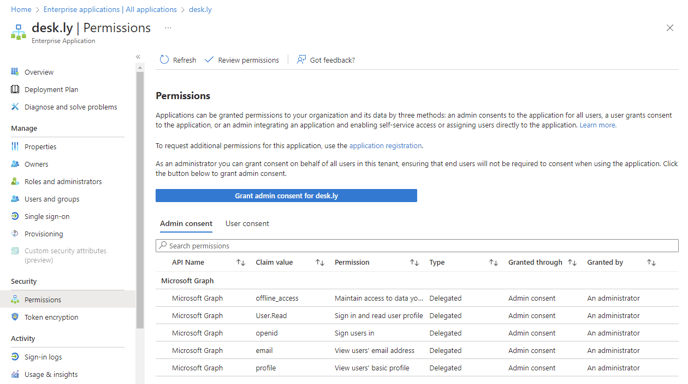Open the ellipsis more options menu
688x384 pixels.
tap(168, 28)
